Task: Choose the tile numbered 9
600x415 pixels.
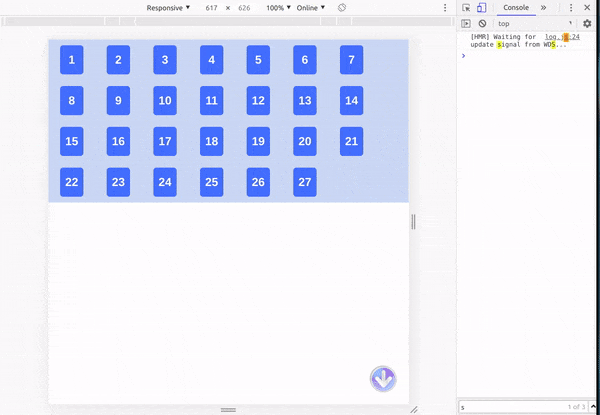Action: [118, 101]
